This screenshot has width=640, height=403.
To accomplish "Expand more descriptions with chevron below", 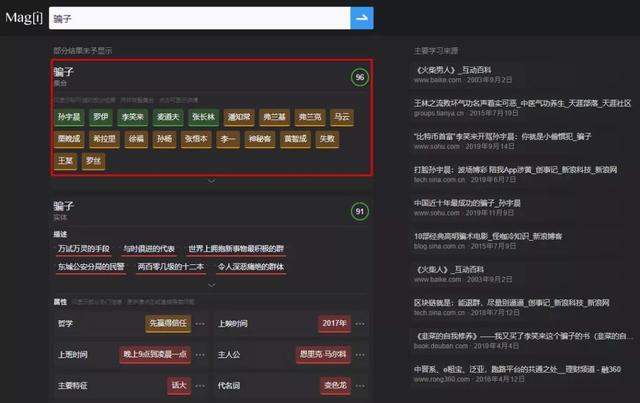I will (211, 285).
